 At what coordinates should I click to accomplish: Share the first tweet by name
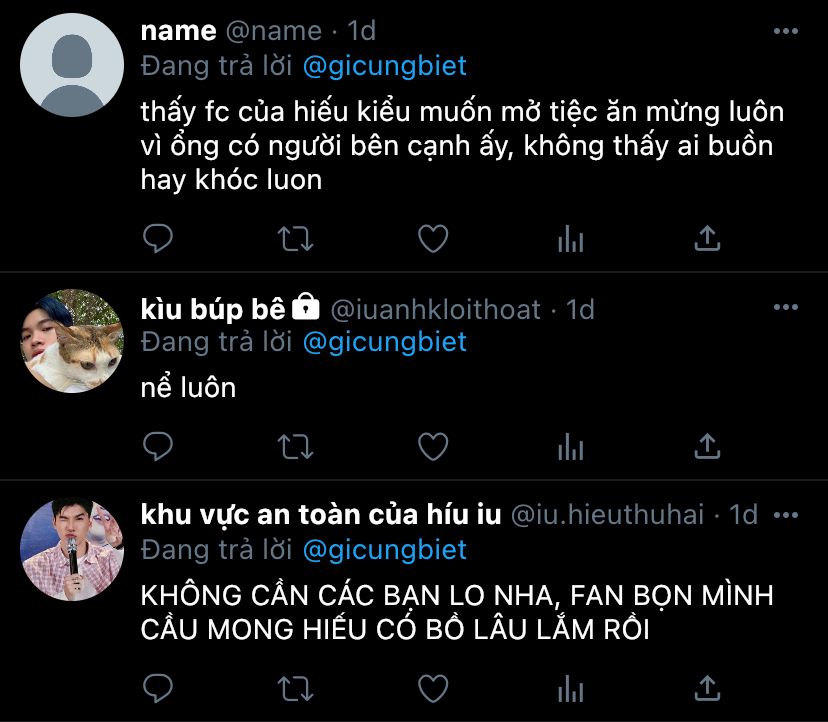coord(707,238)
